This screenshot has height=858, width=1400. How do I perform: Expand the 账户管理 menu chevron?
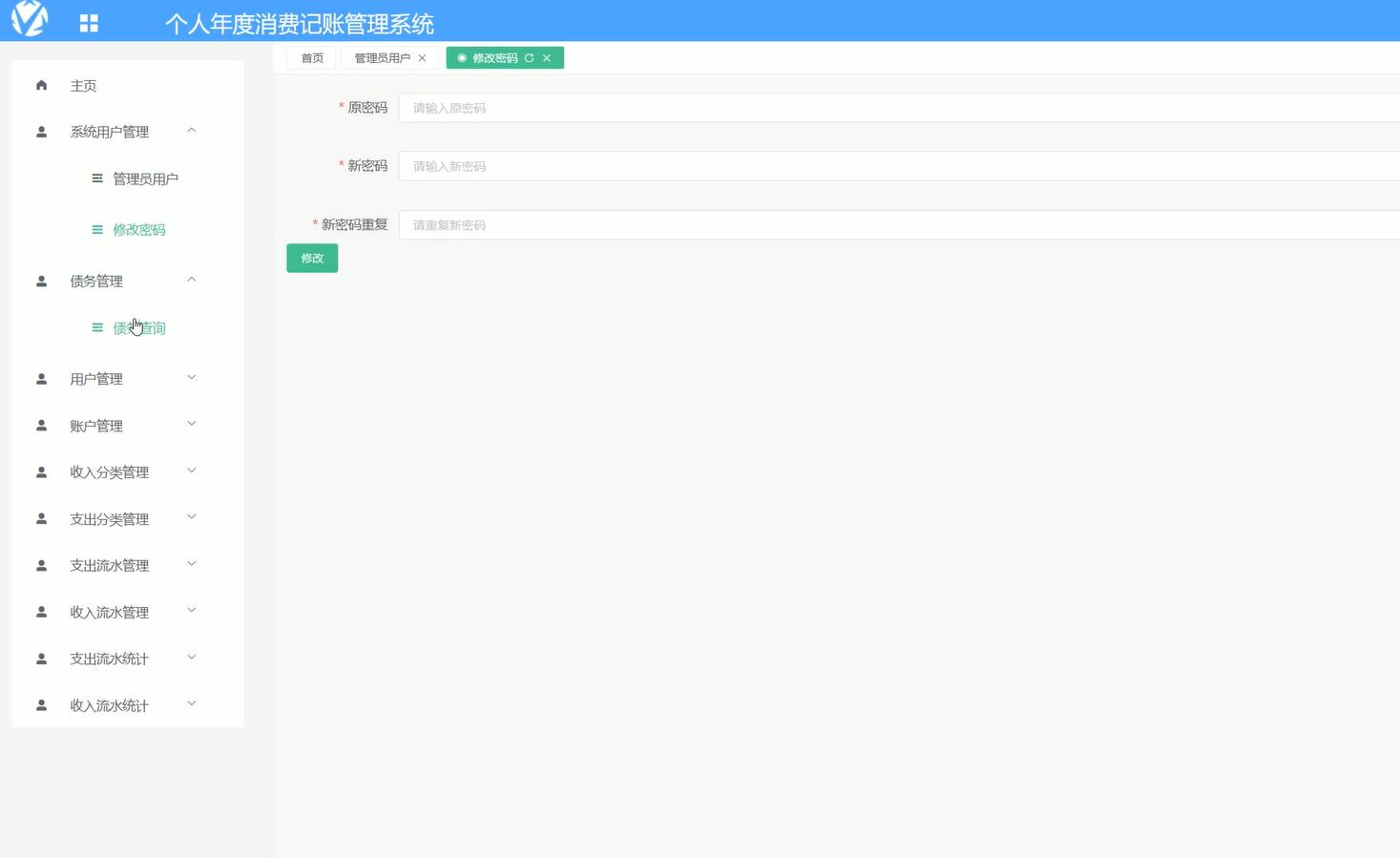192,424
